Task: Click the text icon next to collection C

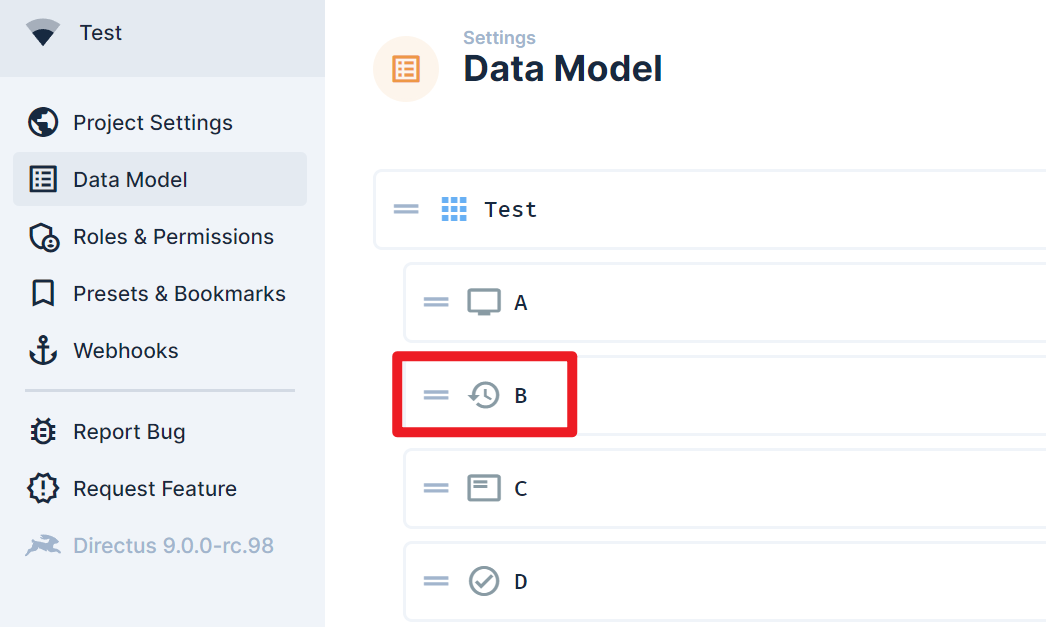Action: click(x=483, y=488)
